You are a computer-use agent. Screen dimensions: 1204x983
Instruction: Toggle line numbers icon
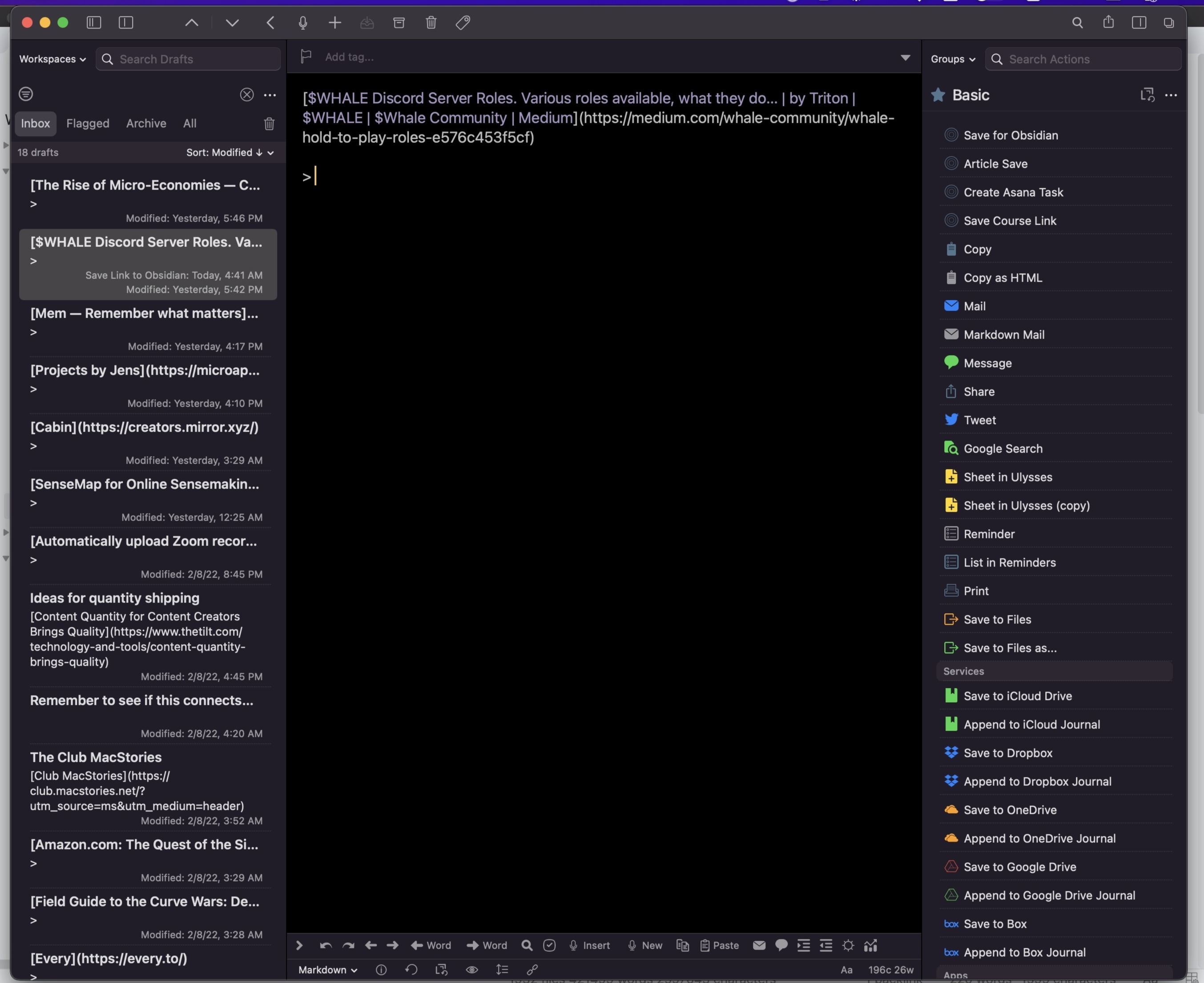coord(502,970)
